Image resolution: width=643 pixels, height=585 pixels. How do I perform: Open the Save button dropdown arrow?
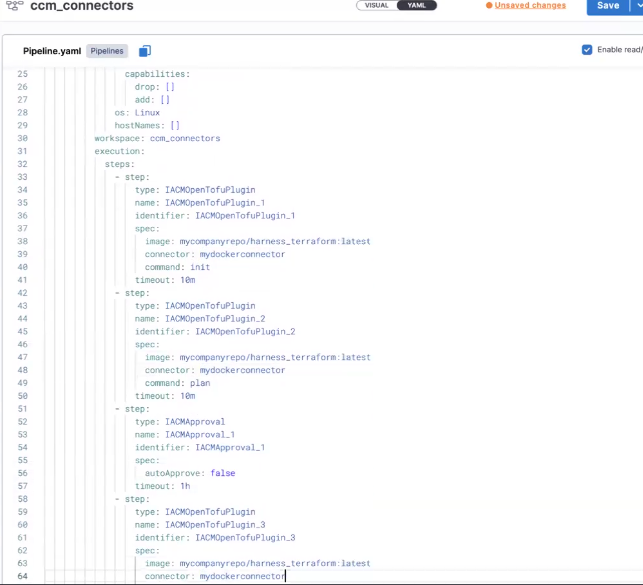click(x=637, y=6)
